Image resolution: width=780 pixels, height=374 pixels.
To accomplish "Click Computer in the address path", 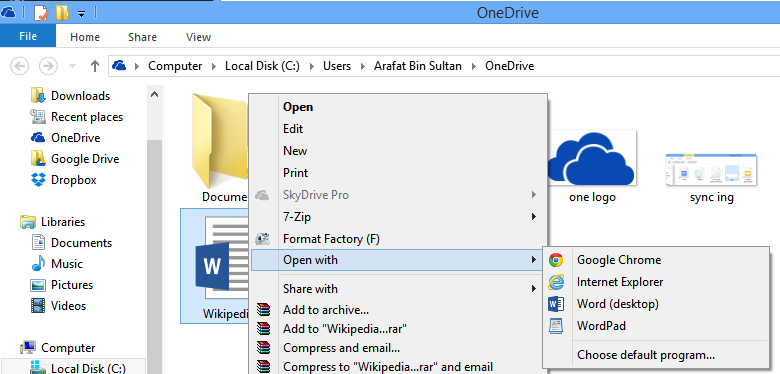I will (175, 66).
